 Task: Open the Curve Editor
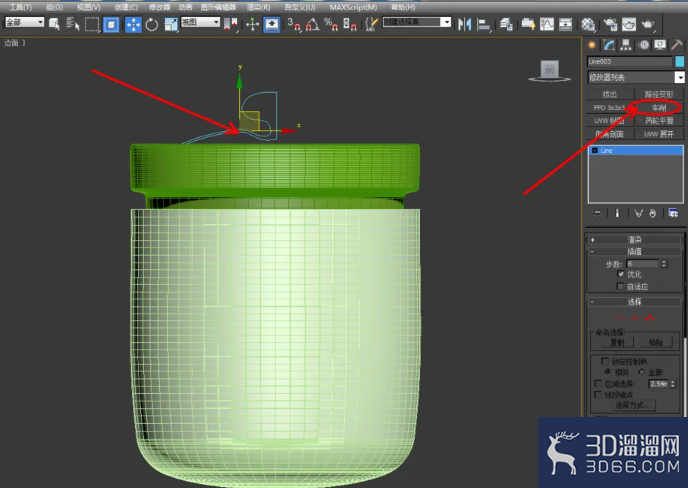click(547, 24)
